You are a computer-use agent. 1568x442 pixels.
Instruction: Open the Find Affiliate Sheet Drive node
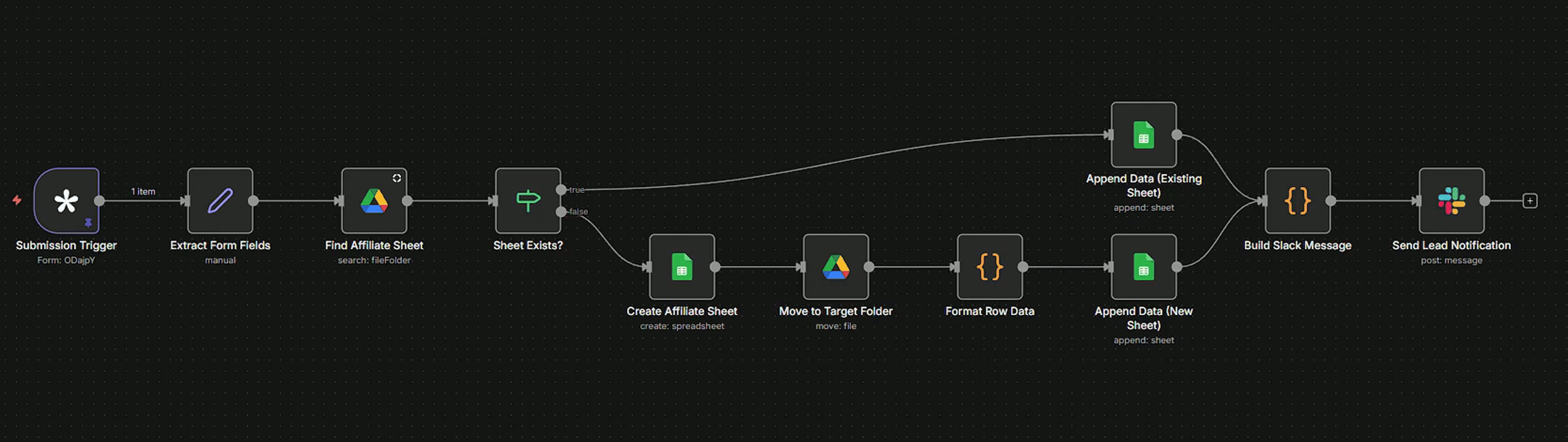374,201
